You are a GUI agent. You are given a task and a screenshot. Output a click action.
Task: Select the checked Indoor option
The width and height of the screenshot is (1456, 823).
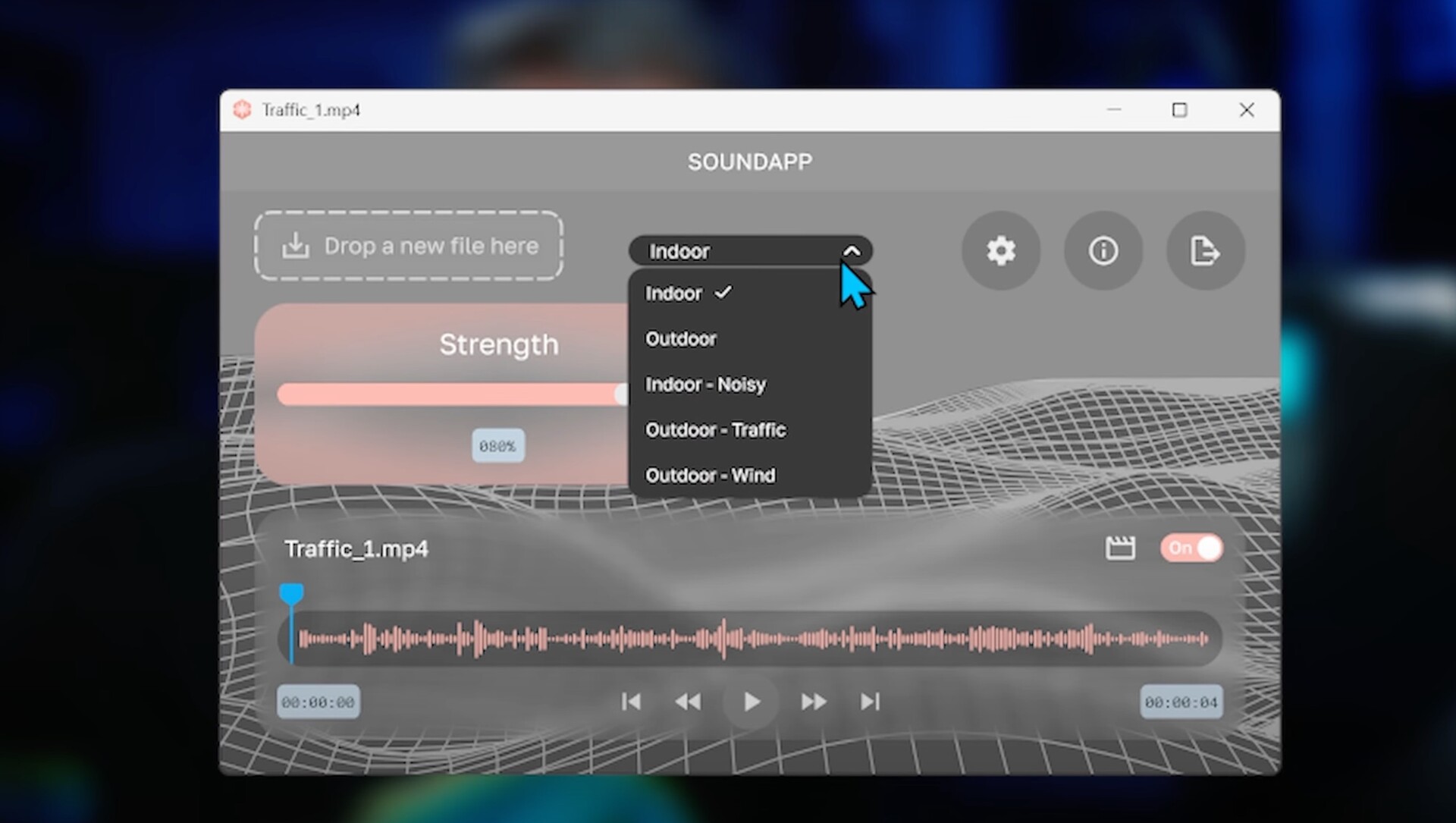click(x=673, y=294)
